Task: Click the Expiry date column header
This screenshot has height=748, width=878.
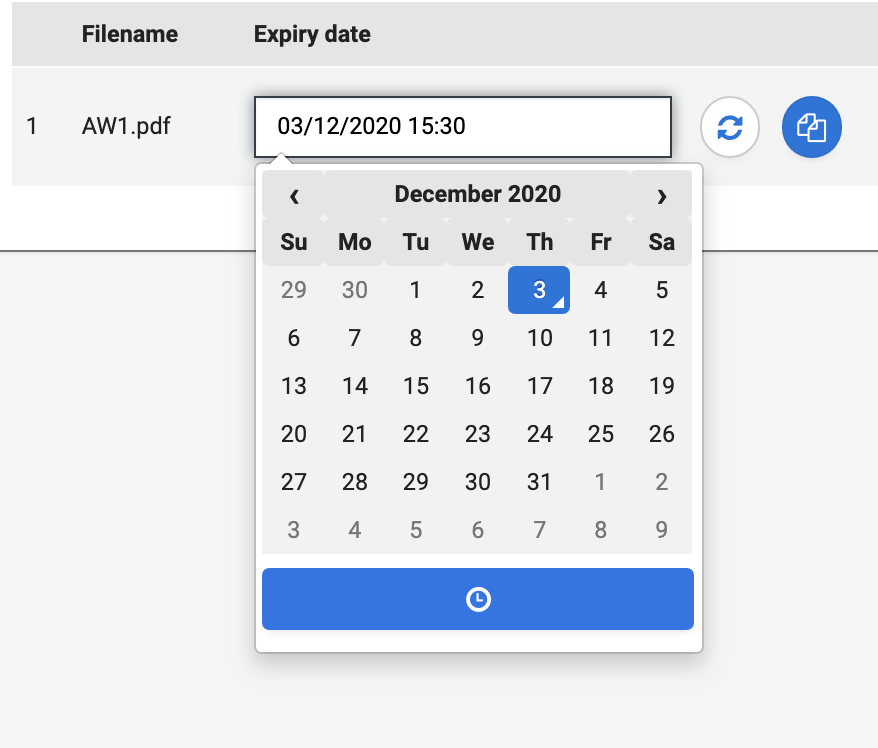Action: coord(312,34)
